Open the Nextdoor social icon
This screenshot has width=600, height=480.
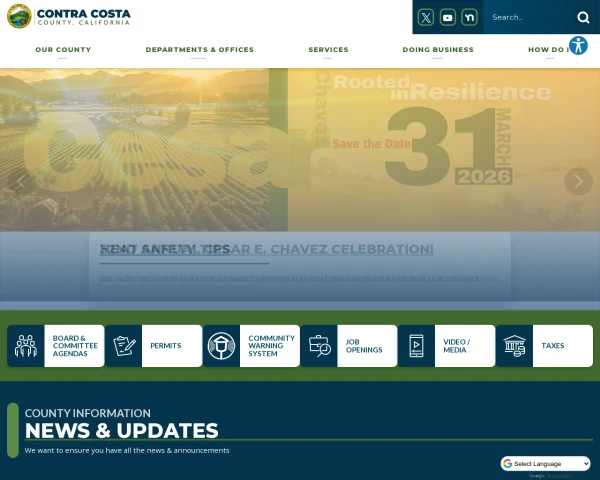click(x=469, y=17)
